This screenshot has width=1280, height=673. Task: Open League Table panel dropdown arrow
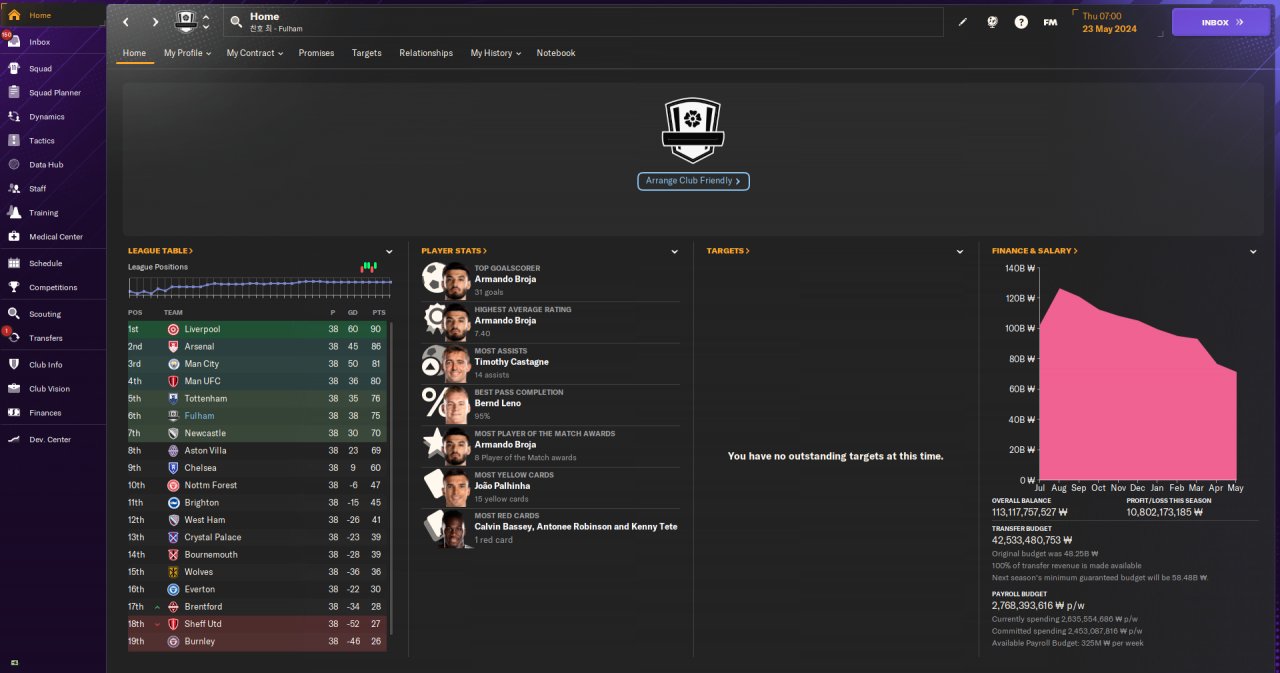389,252
